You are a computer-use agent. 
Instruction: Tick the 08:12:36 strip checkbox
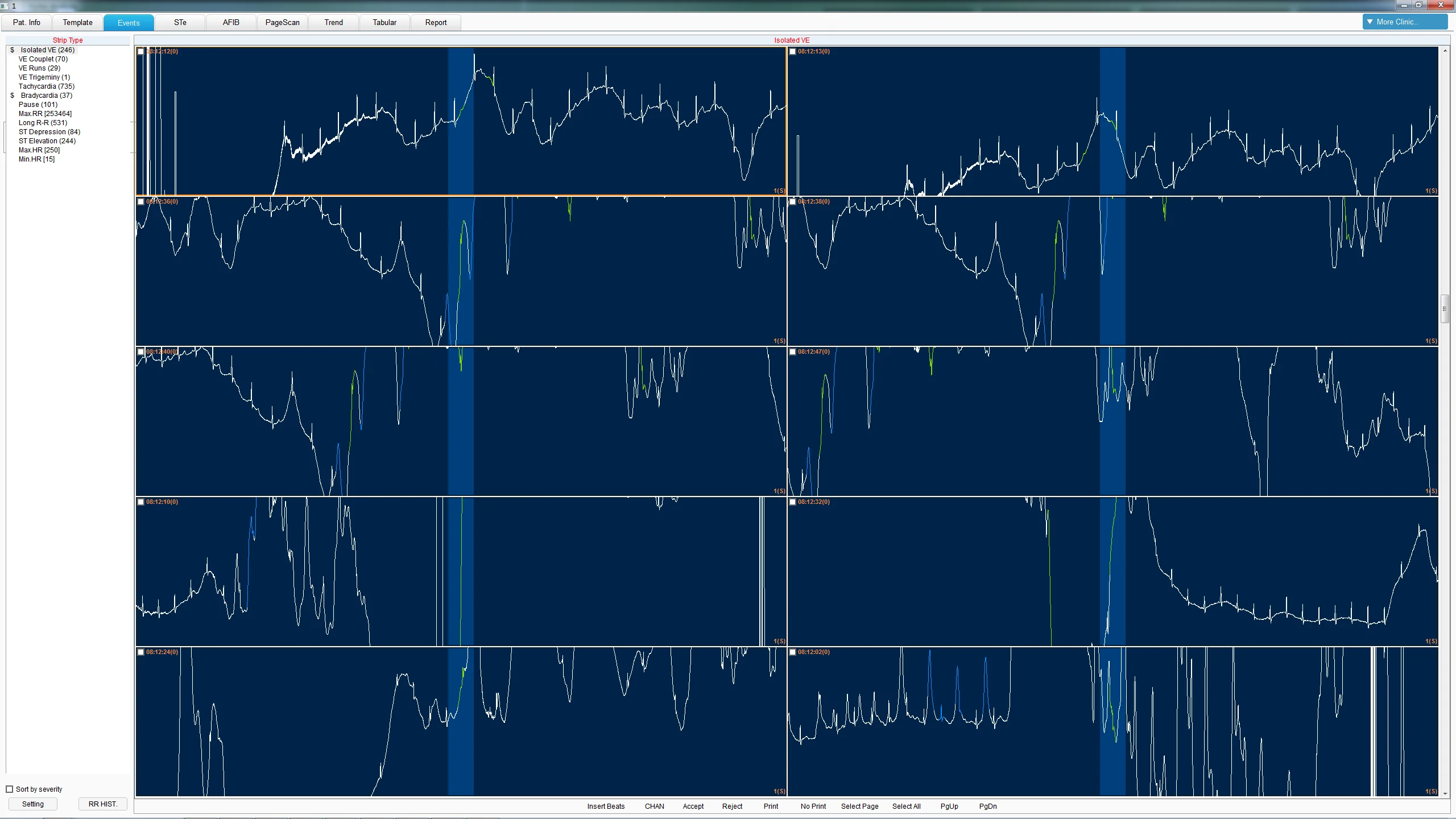[141, 202]
